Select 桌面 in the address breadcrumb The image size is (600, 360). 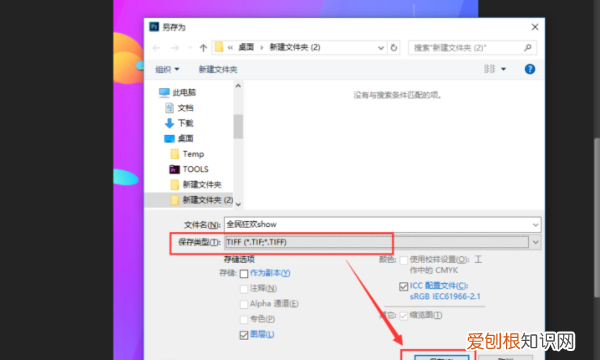coord(246,47)
